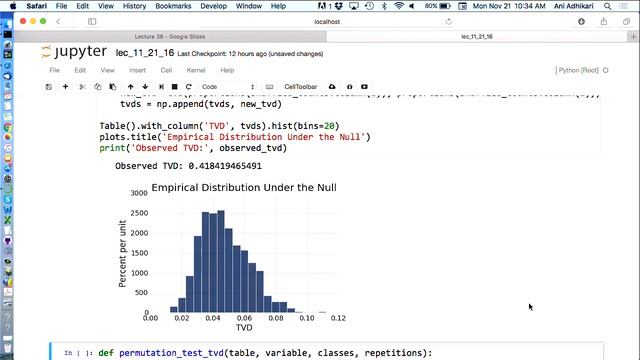Screen dimensions: 640x360
Task: Open the Cell menu
Action: coord(166,70)
